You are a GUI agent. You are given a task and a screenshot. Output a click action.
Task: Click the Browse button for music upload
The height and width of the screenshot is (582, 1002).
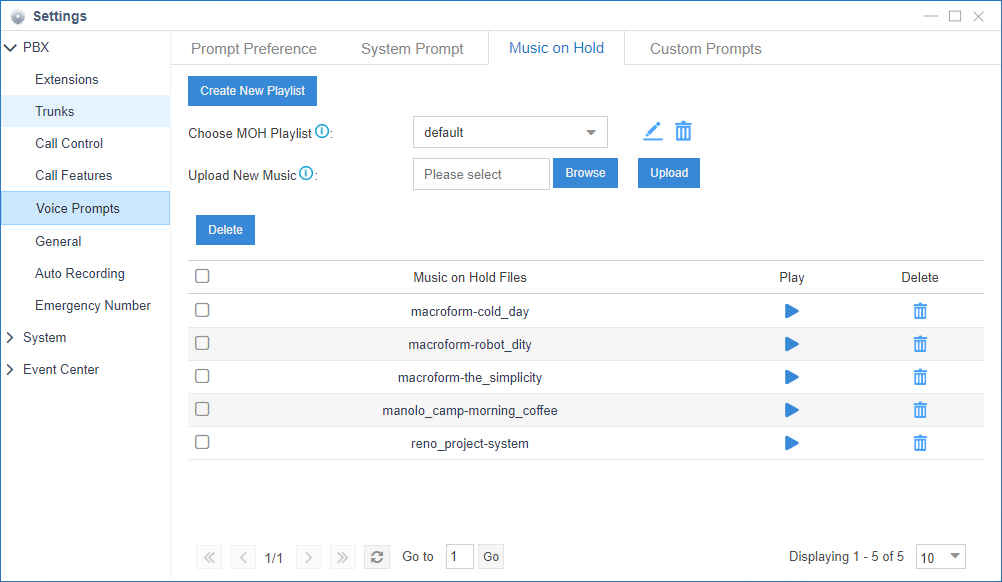click(x=585, y=173)
